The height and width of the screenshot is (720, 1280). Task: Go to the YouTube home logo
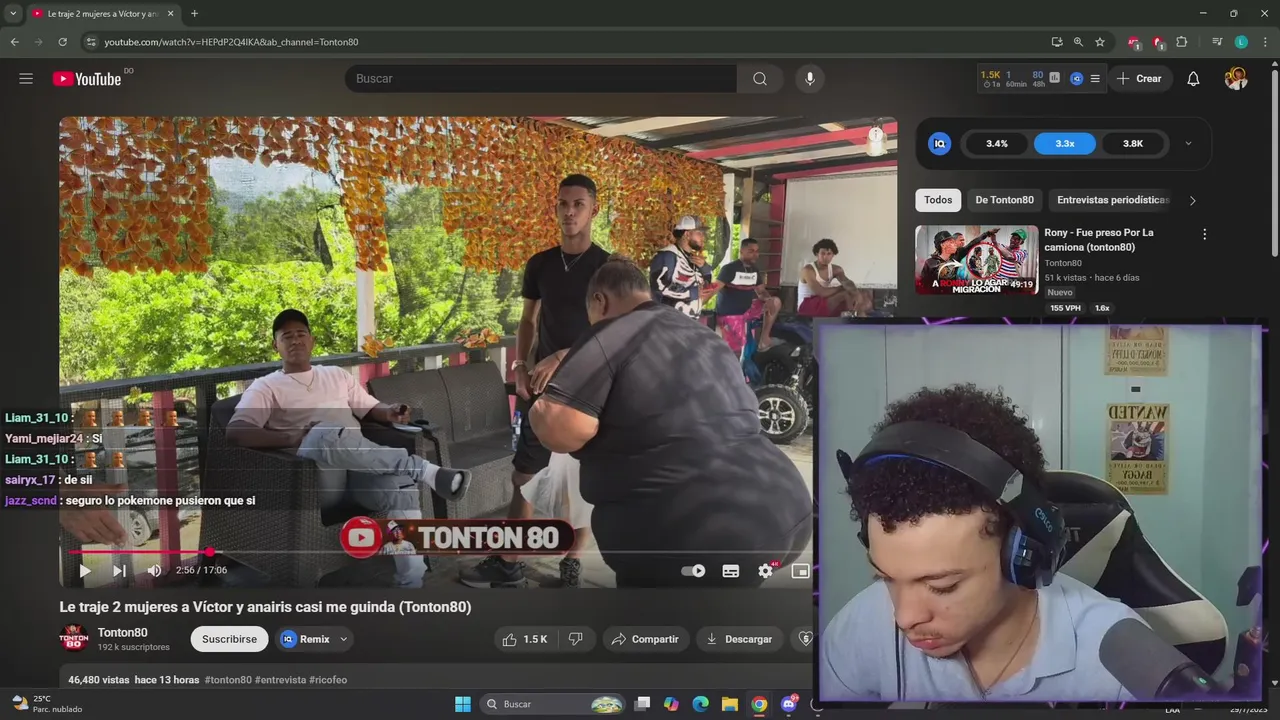tap(87, 79)
